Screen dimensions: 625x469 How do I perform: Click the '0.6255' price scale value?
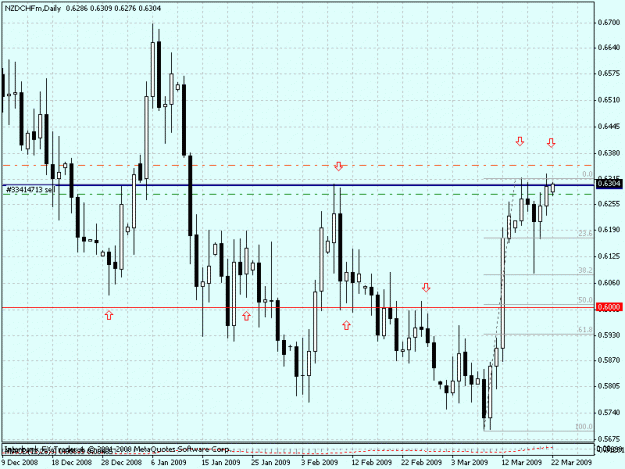tap(609, 204)
